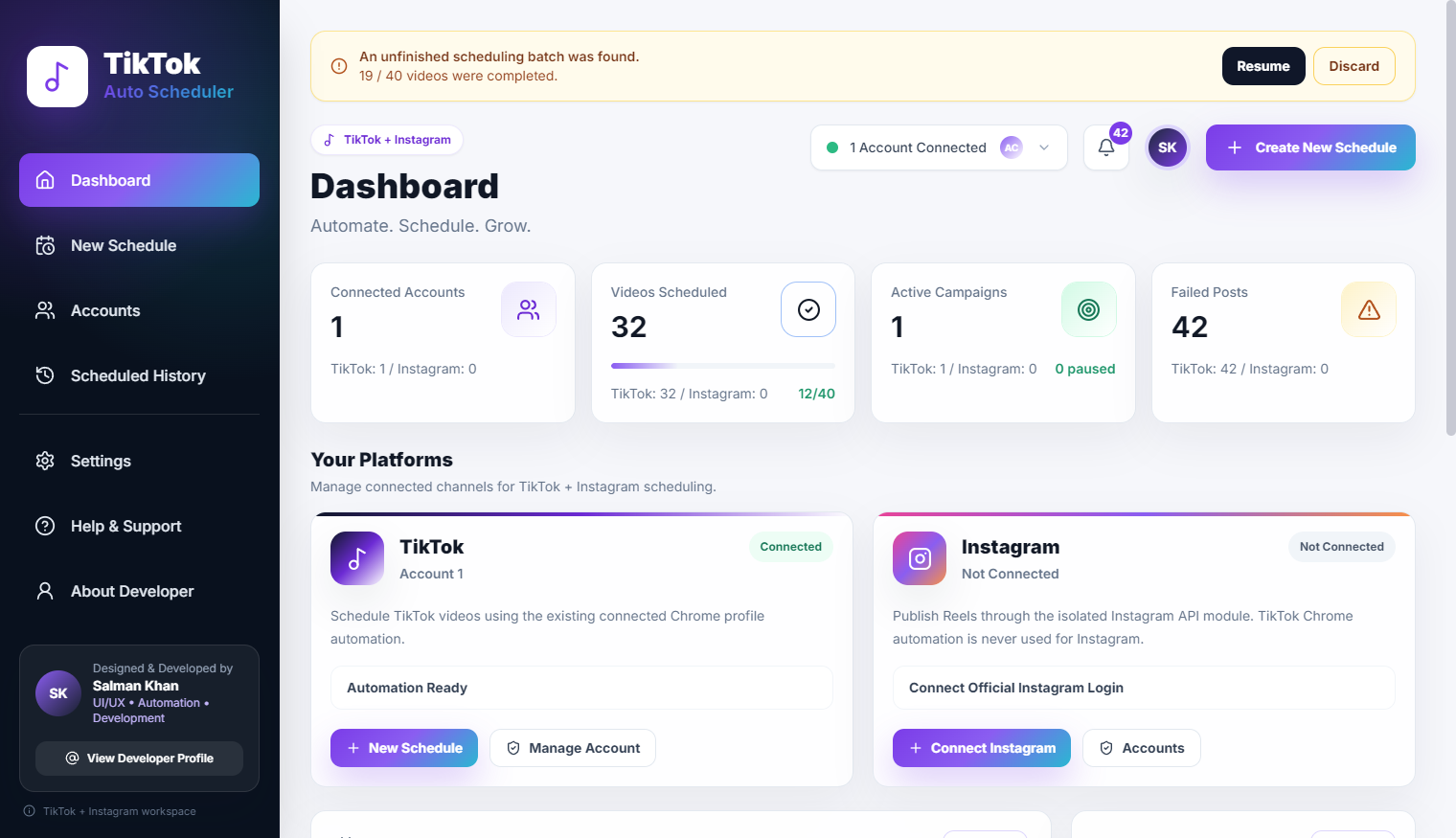
Task: Click Manage Account for TikTok
Action: click(573, 748)
